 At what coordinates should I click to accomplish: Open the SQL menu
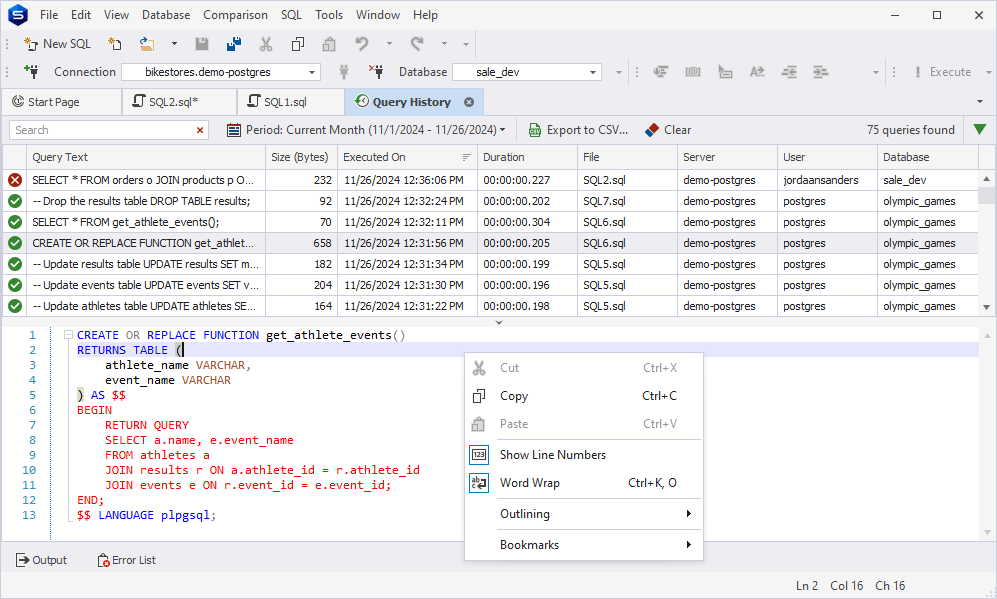point(291,15)
